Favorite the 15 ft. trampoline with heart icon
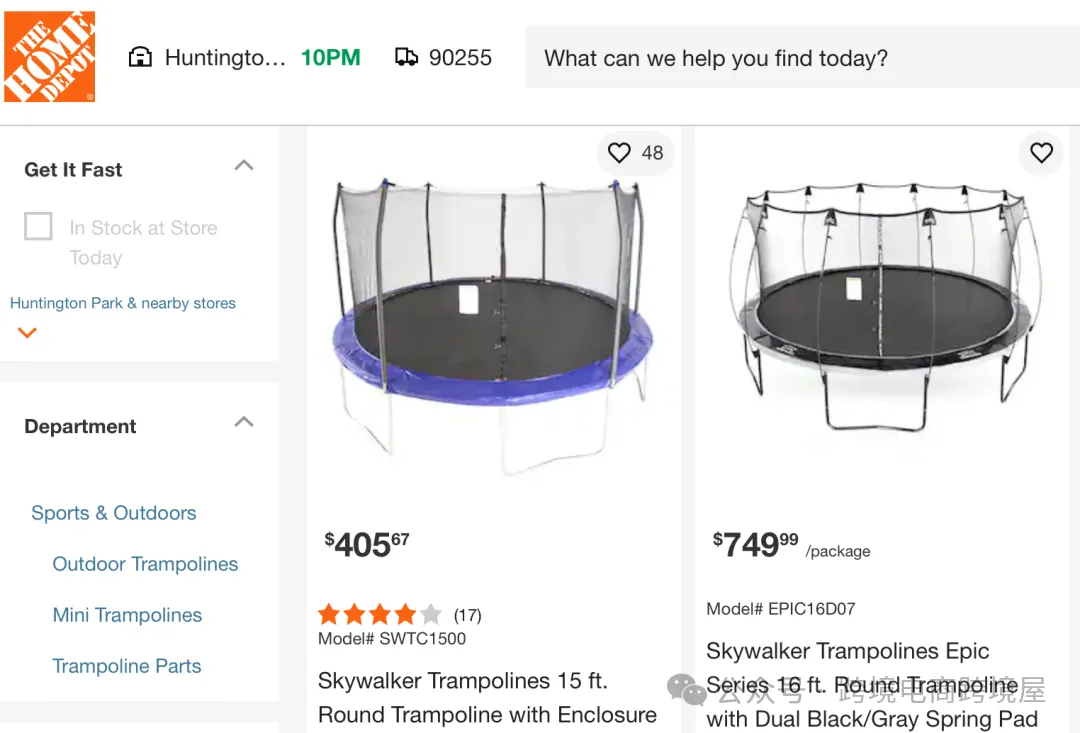This screenshot has height=733, width=1080. 620,152
